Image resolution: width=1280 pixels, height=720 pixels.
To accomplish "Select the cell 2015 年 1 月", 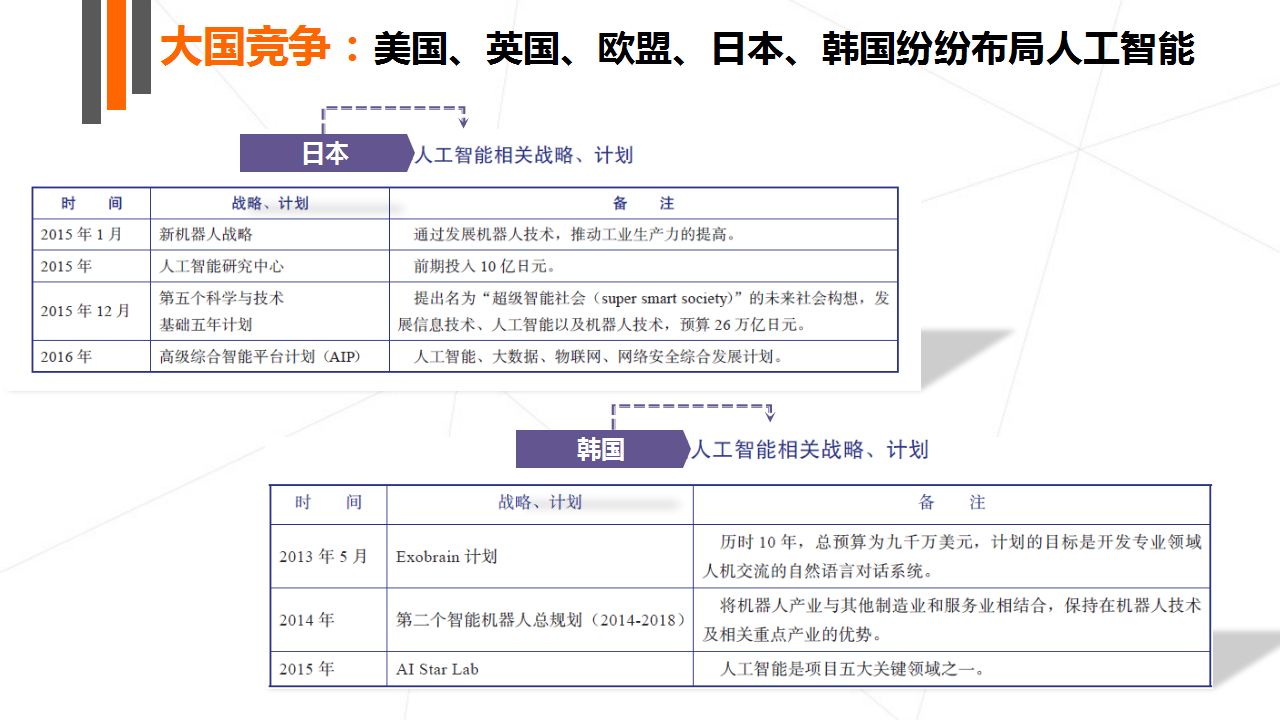I will [x=91, y=235].
